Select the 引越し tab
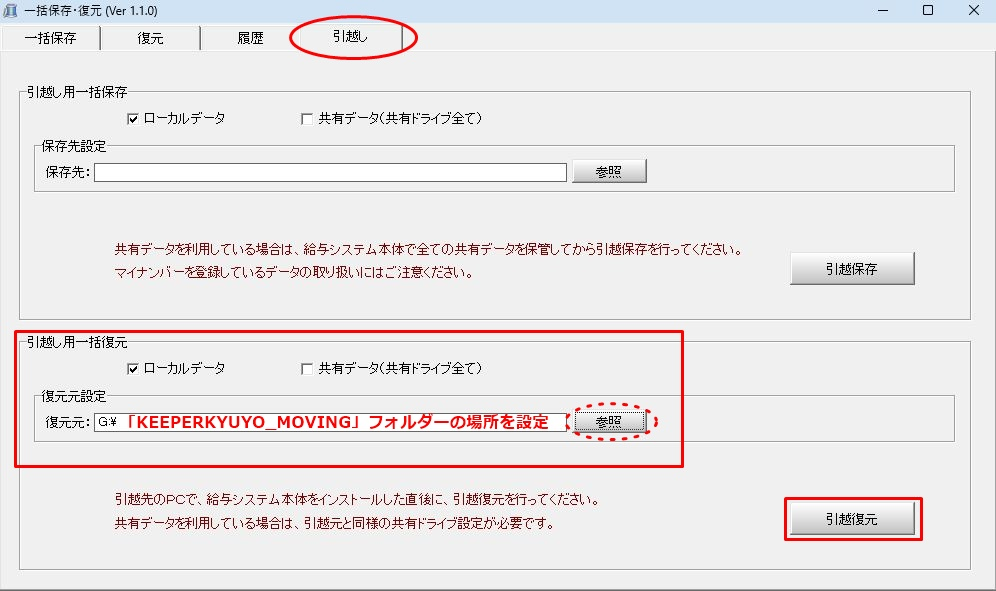Image resolution: width=996 pixels, height=591 pixels. point(351,37)
